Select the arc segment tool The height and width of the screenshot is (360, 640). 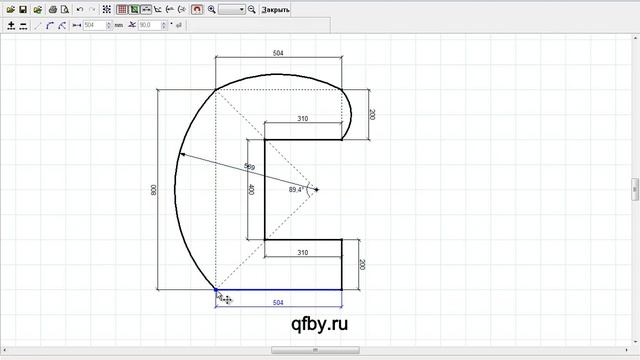coord(50,25)
